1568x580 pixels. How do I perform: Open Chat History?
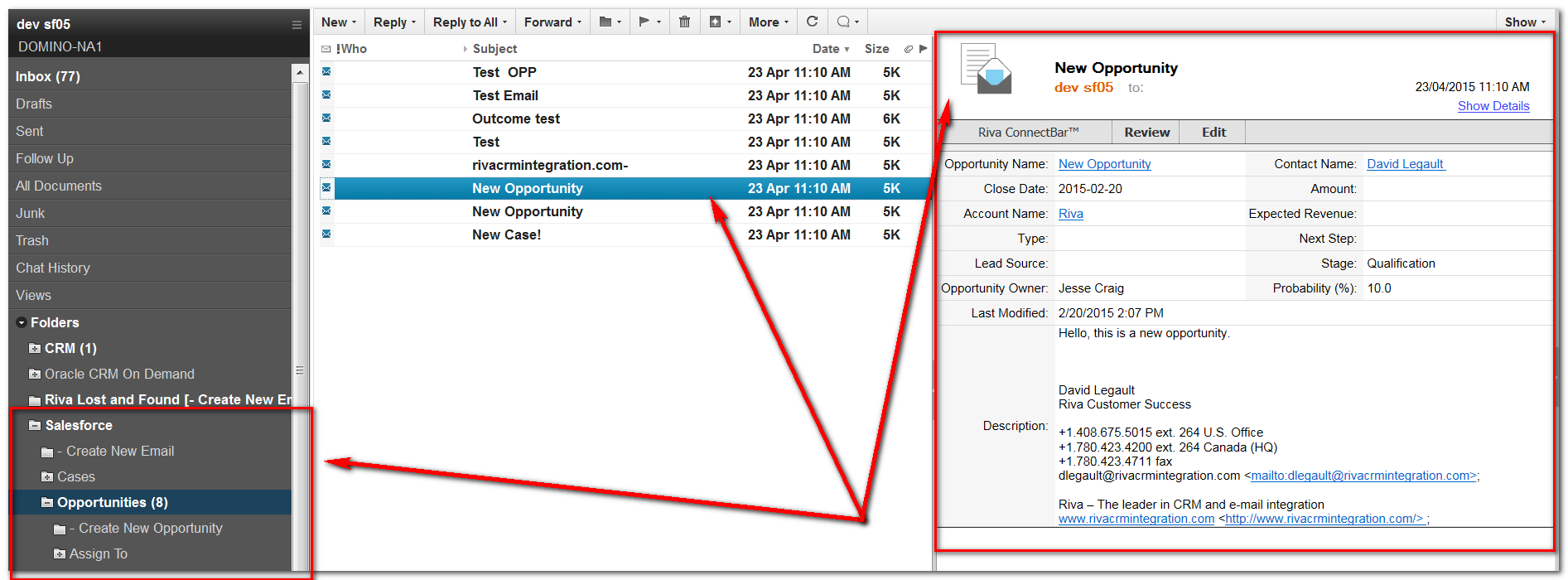click(x=150, y=268)
